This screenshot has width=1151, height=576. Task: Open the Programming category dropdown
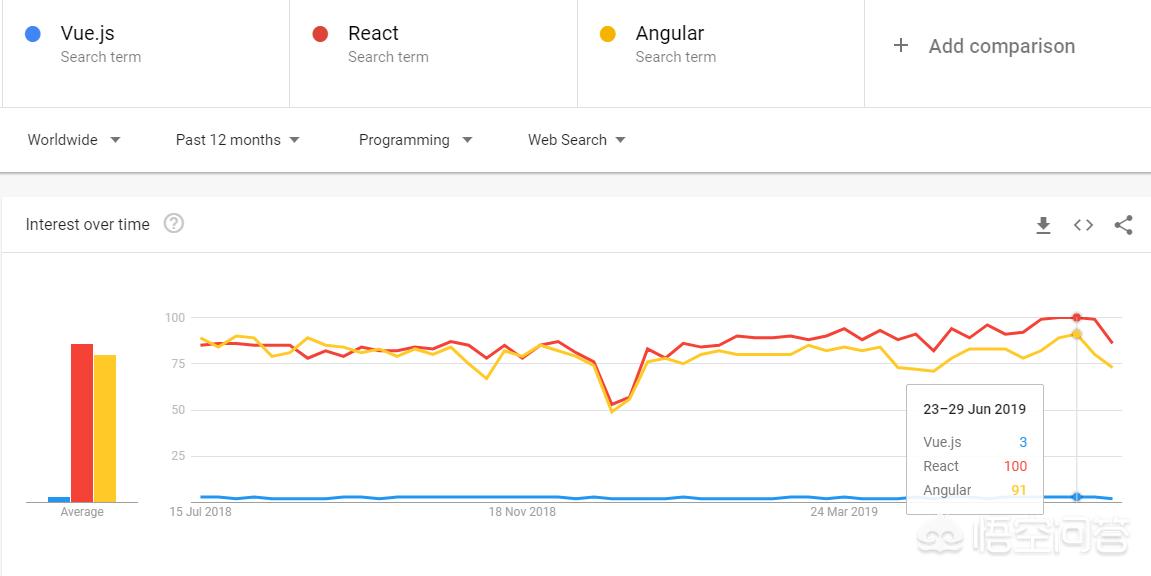[415, 139]
